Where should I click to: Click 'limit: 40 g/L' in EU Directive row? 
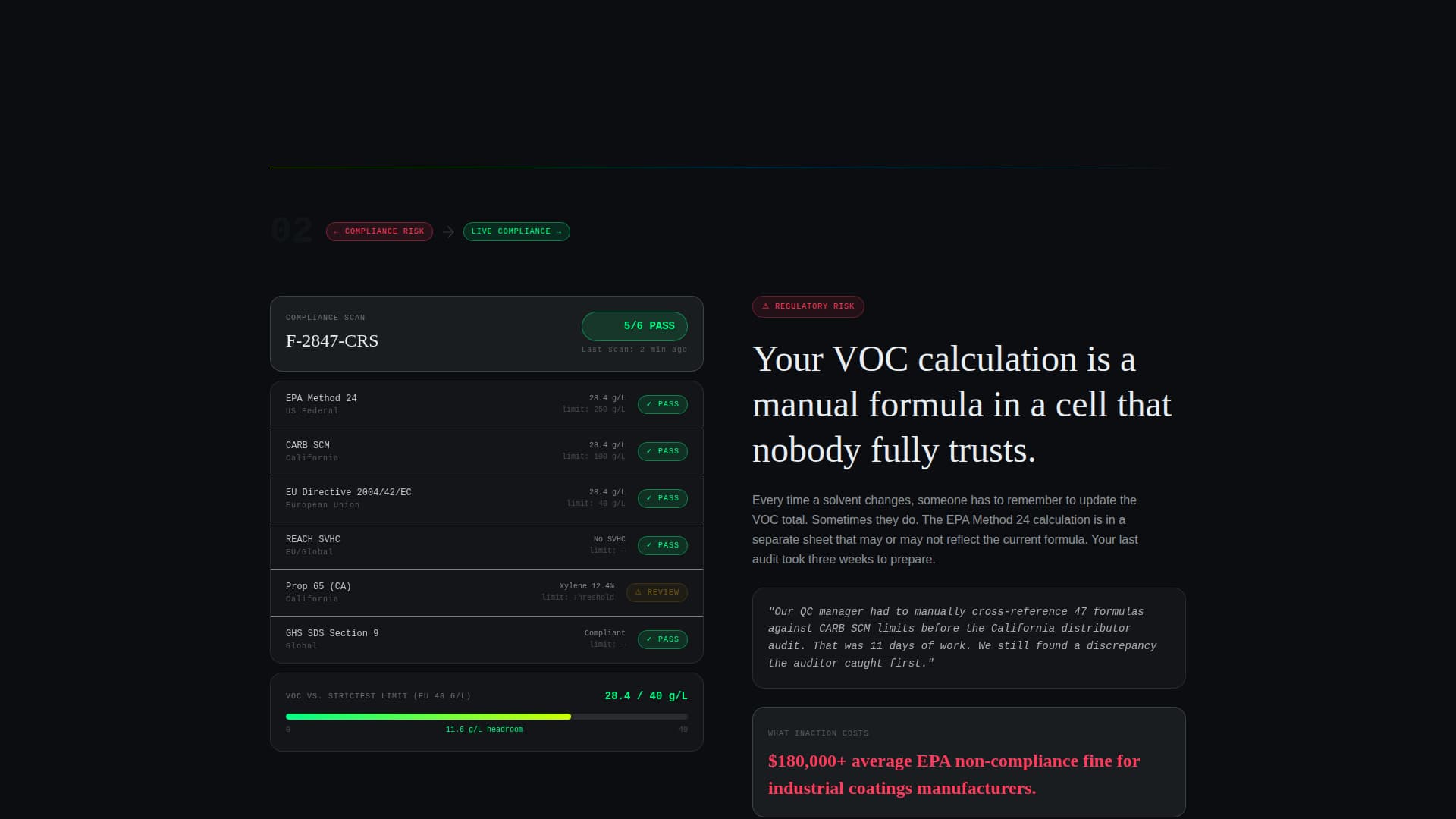(x=596, y=504)
